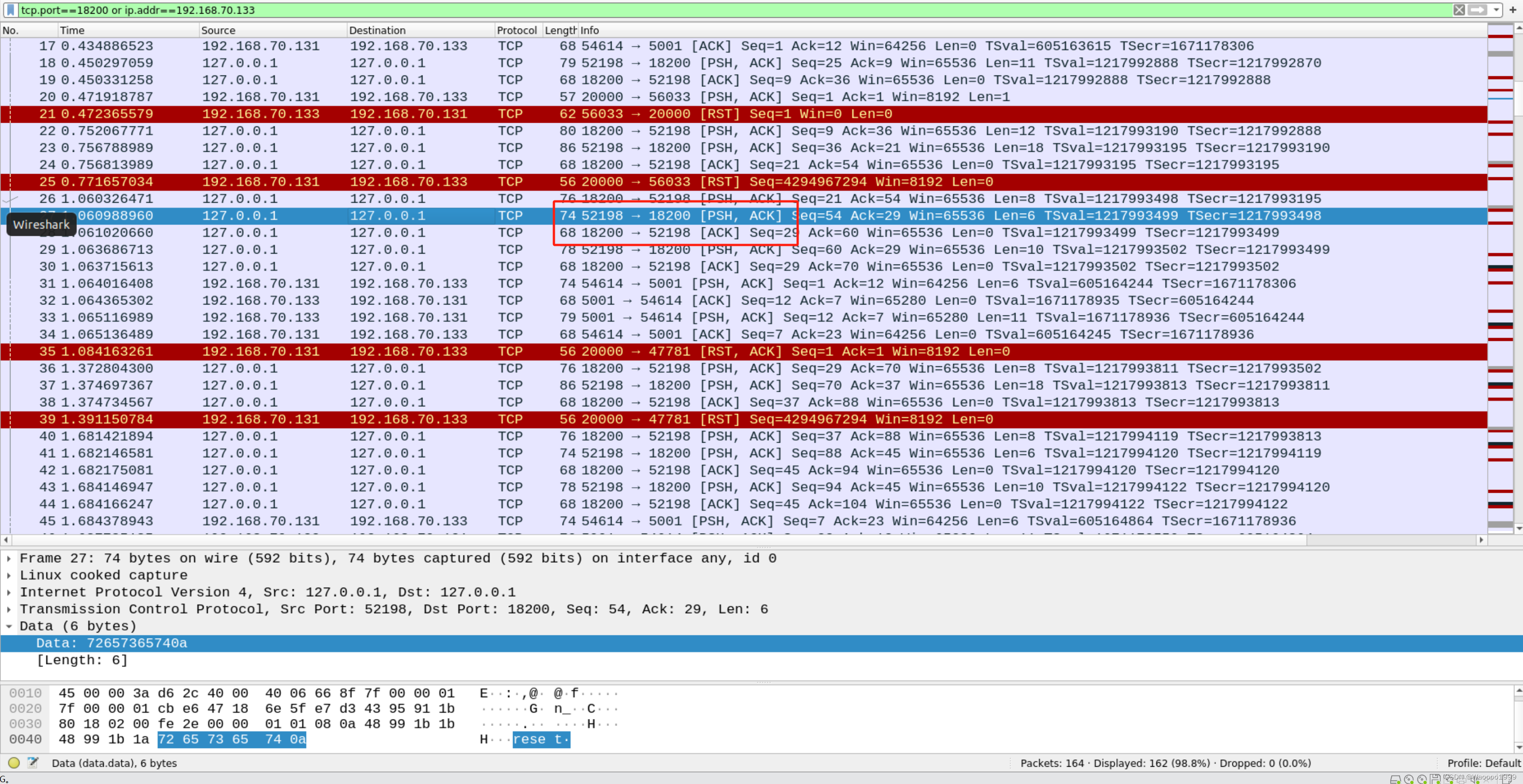
Task: Expand the Transmission Control Protocol node
Action: (x=9, y=609)
